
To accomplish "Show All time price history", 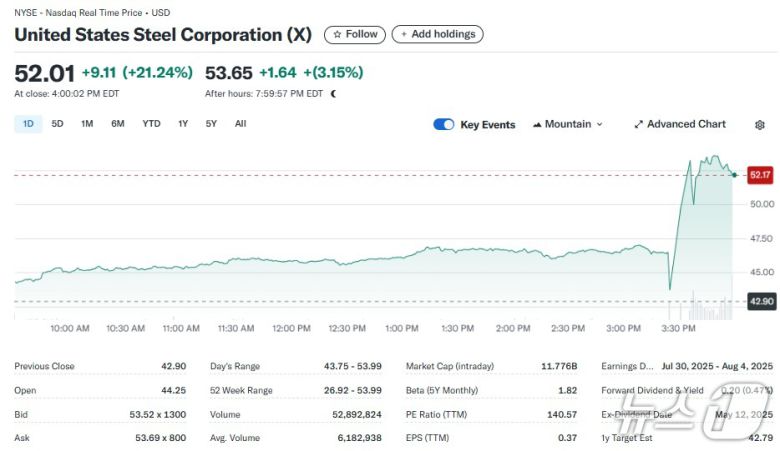I will 240,124.
